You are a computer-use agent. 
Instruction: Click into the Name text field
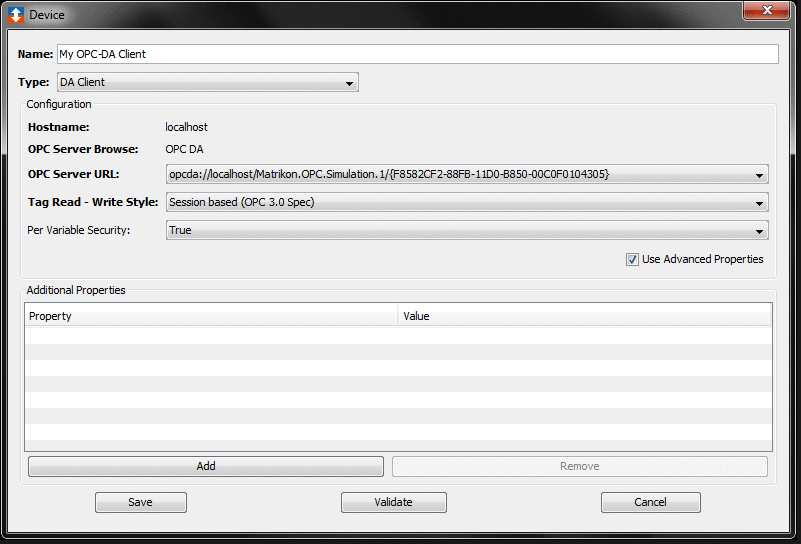417,54
